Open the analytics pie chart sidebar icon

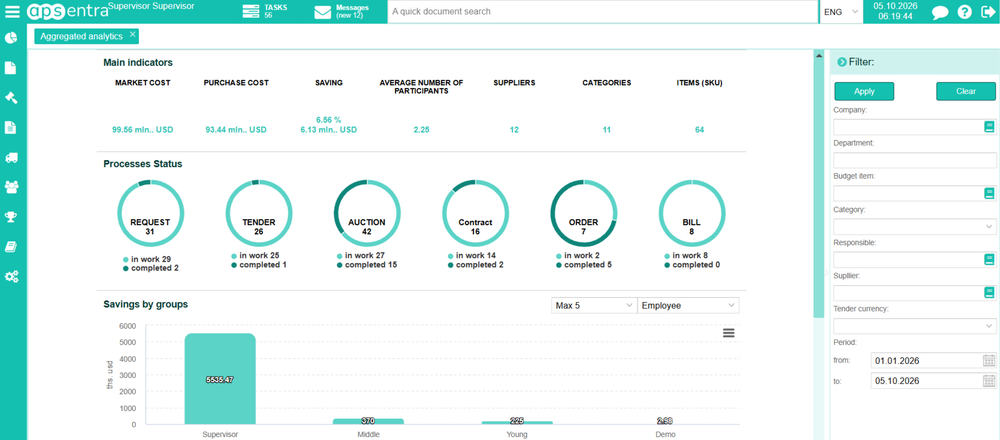(x=11, y=38)
